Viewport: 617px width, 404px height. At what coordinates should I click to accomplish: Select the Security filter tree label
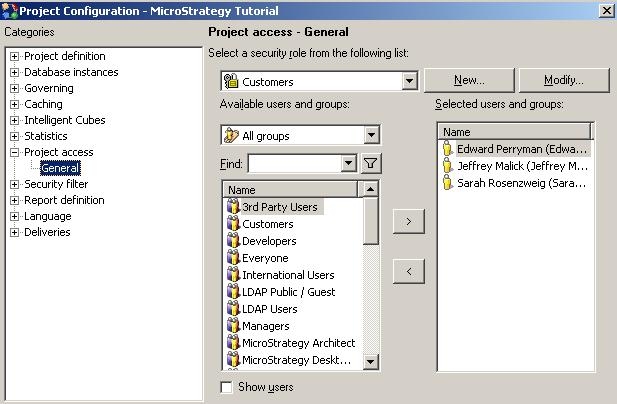pyautogui.click(x=56, y=184)
